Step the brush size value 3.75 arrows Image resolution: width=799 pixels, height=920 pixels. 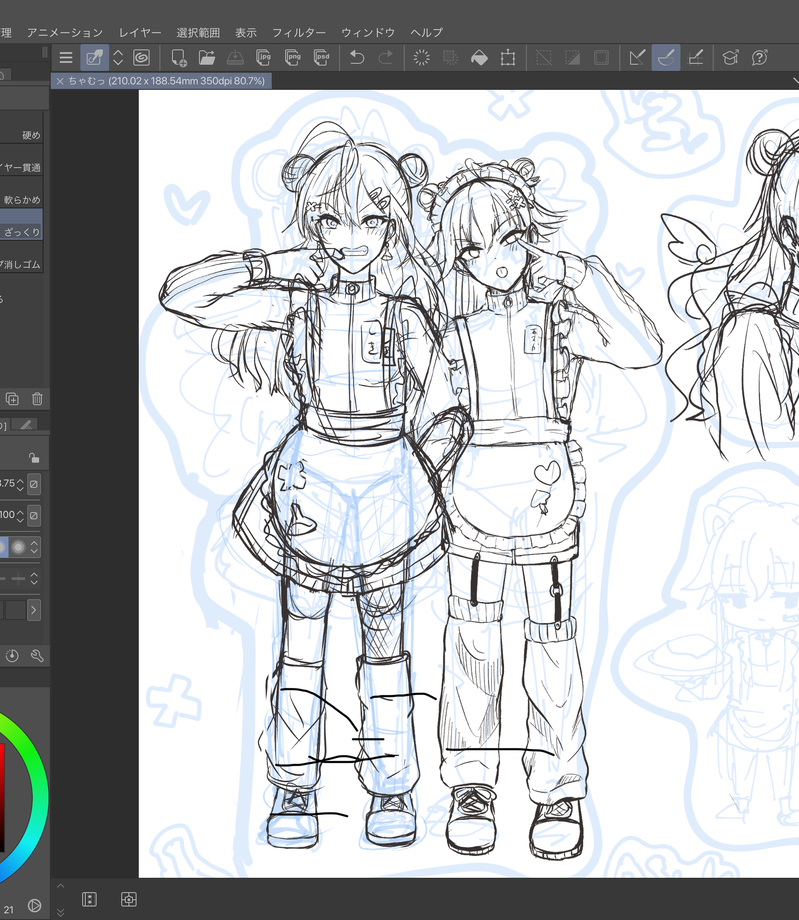20,484
